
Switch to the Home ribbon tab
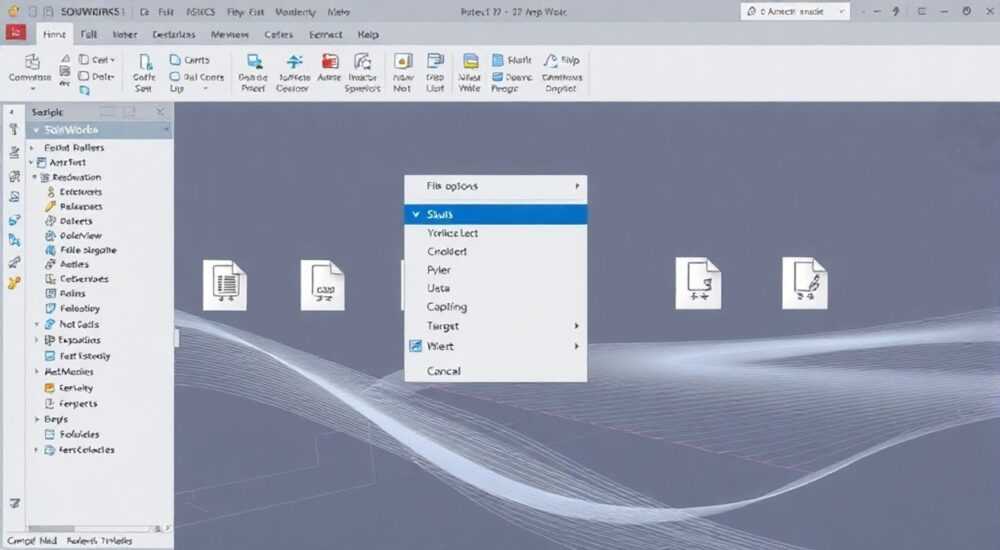54,34
